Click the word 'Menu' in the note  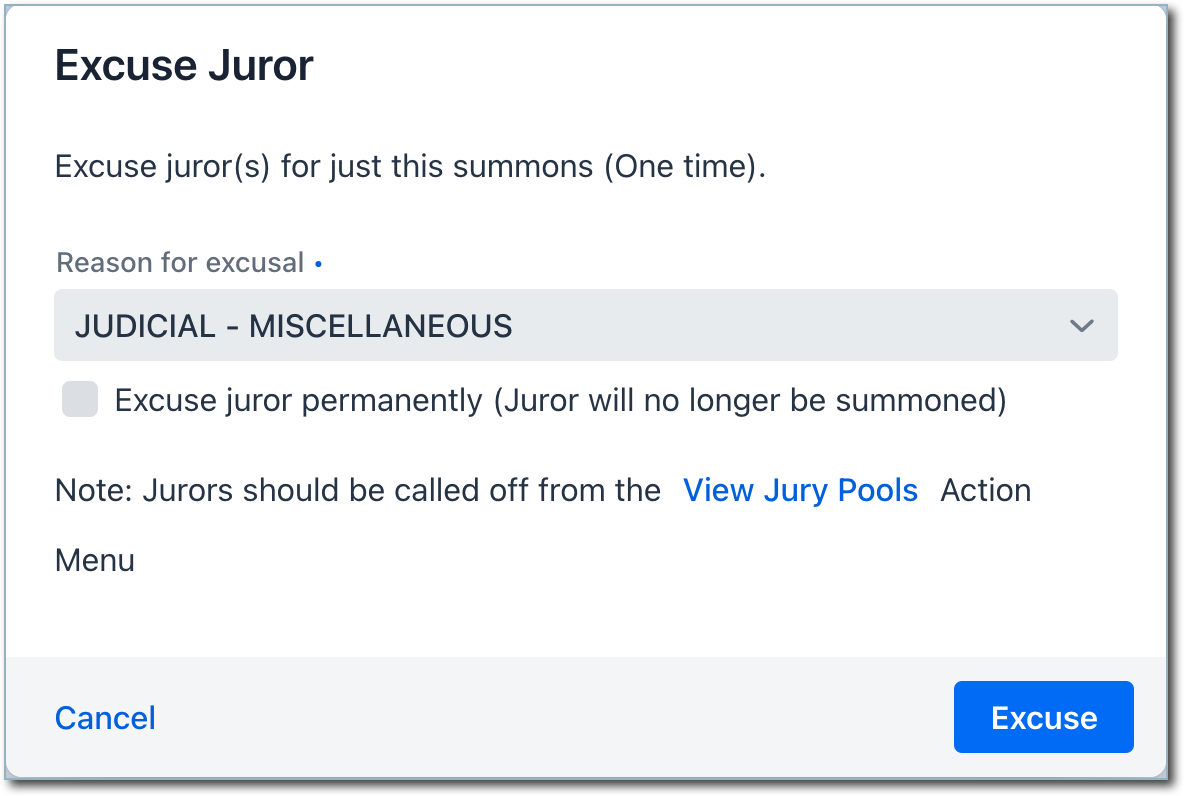95,560
